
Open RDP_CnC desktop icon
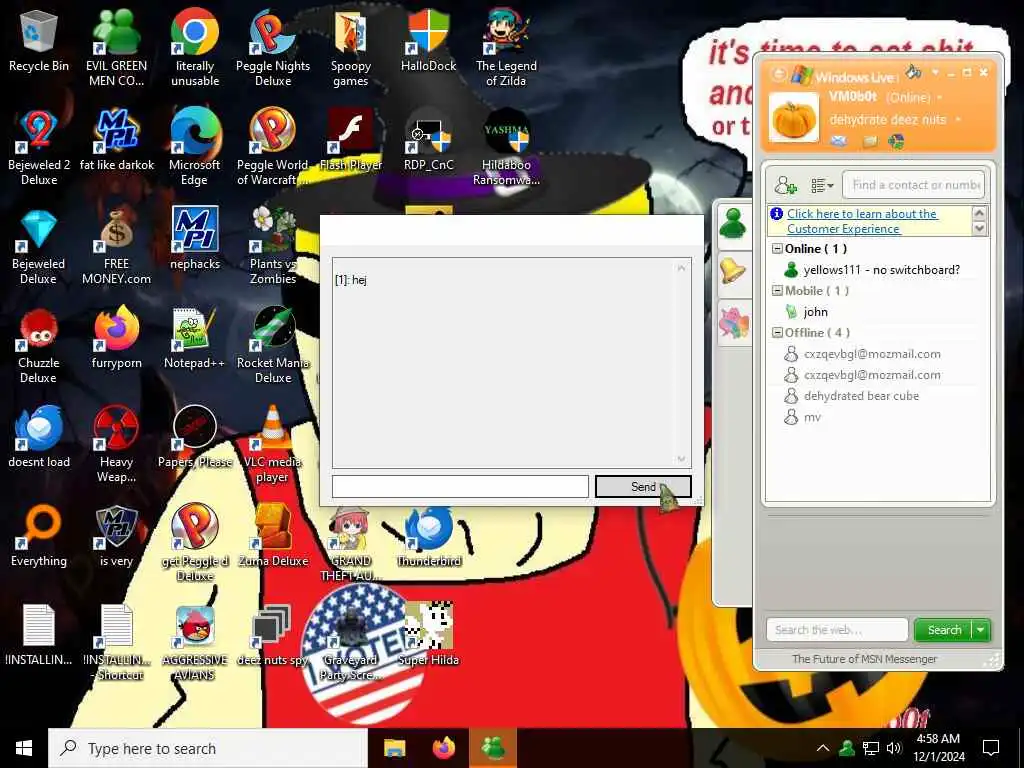428,140
